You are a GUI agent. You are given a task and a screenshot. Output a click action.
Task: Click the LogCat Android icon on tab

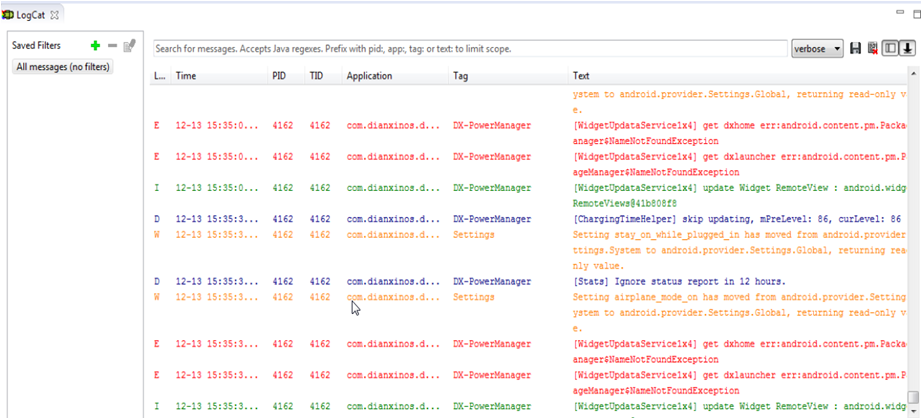coord(8,15)
